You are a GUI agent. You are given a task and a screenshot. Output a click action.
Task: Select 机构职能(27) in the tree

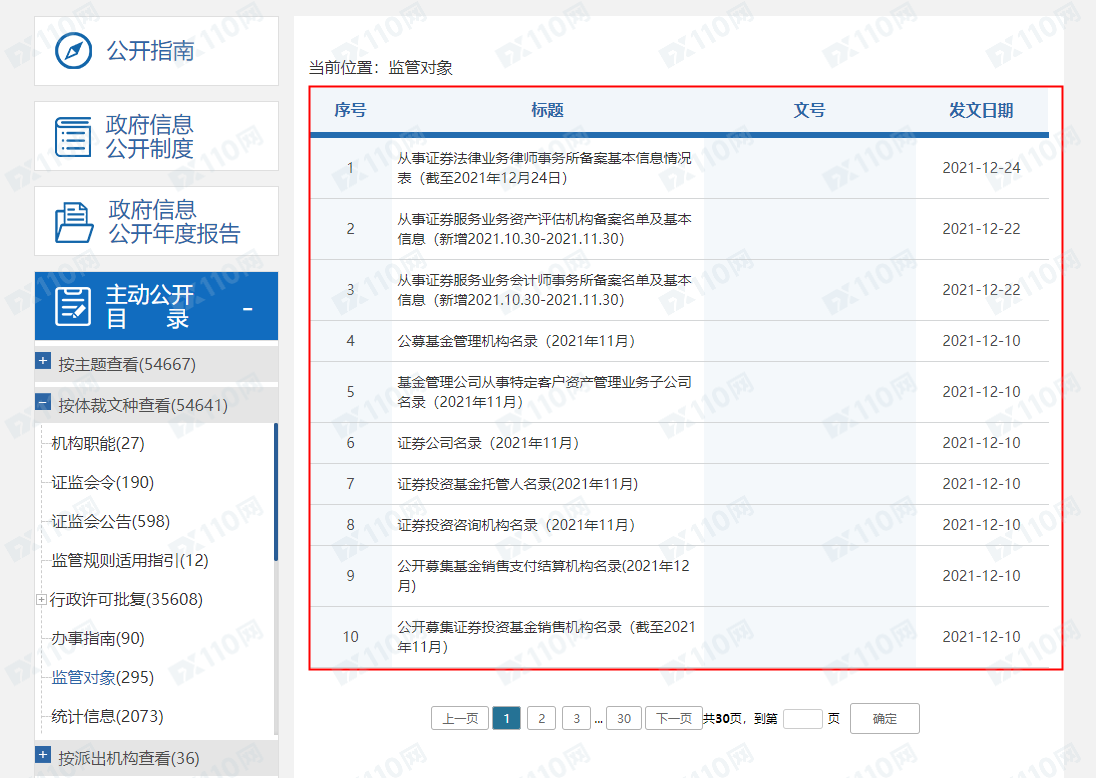(98, 443)
